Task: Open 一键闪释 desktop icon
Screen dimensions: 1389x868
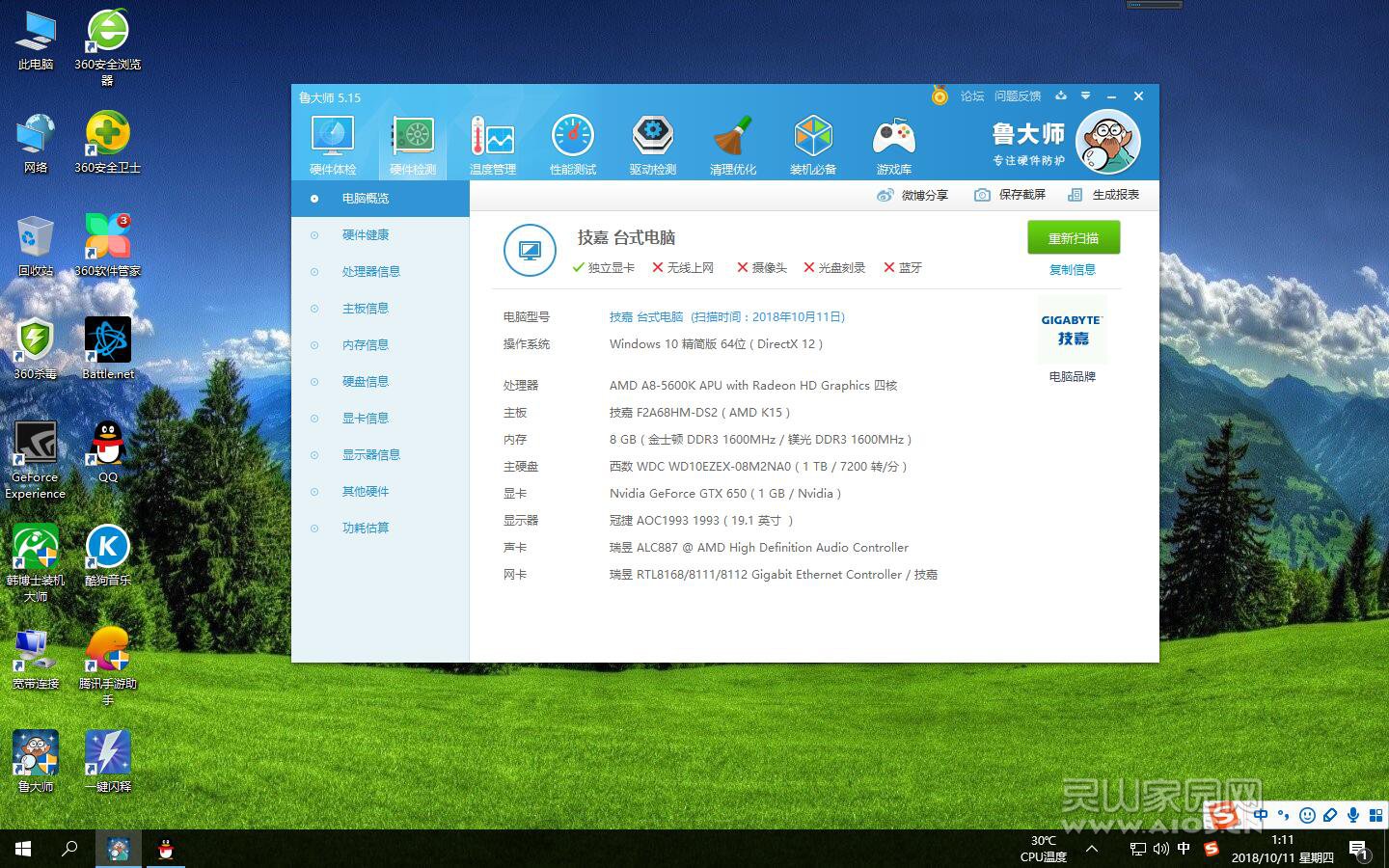Action: click(108, 763)
